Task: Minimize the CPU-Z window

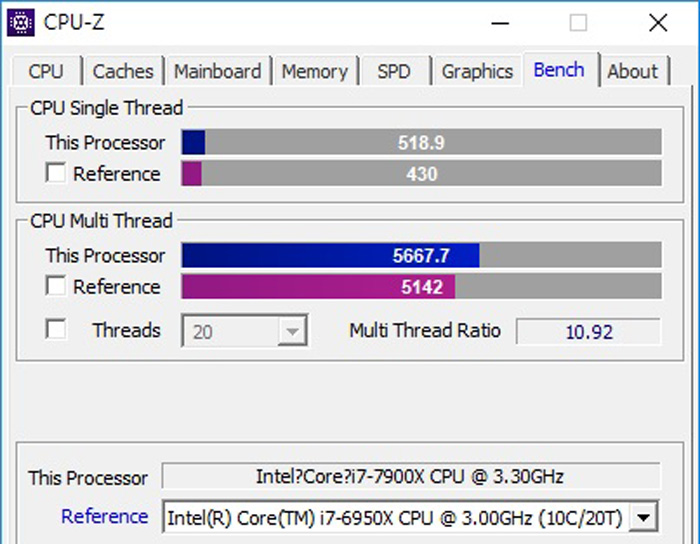Action: 500,23
